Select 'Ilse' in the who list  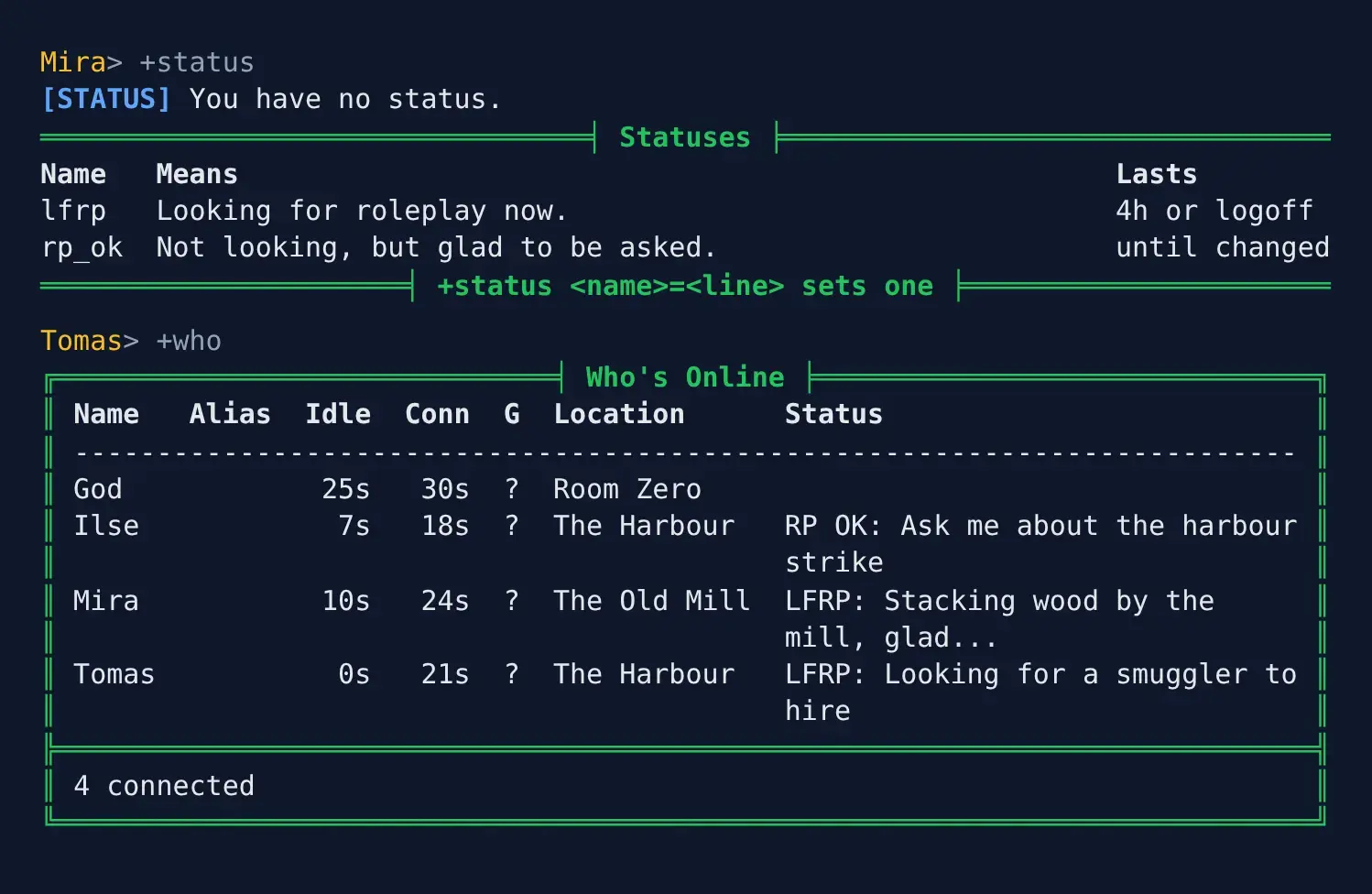coord(106,526)
